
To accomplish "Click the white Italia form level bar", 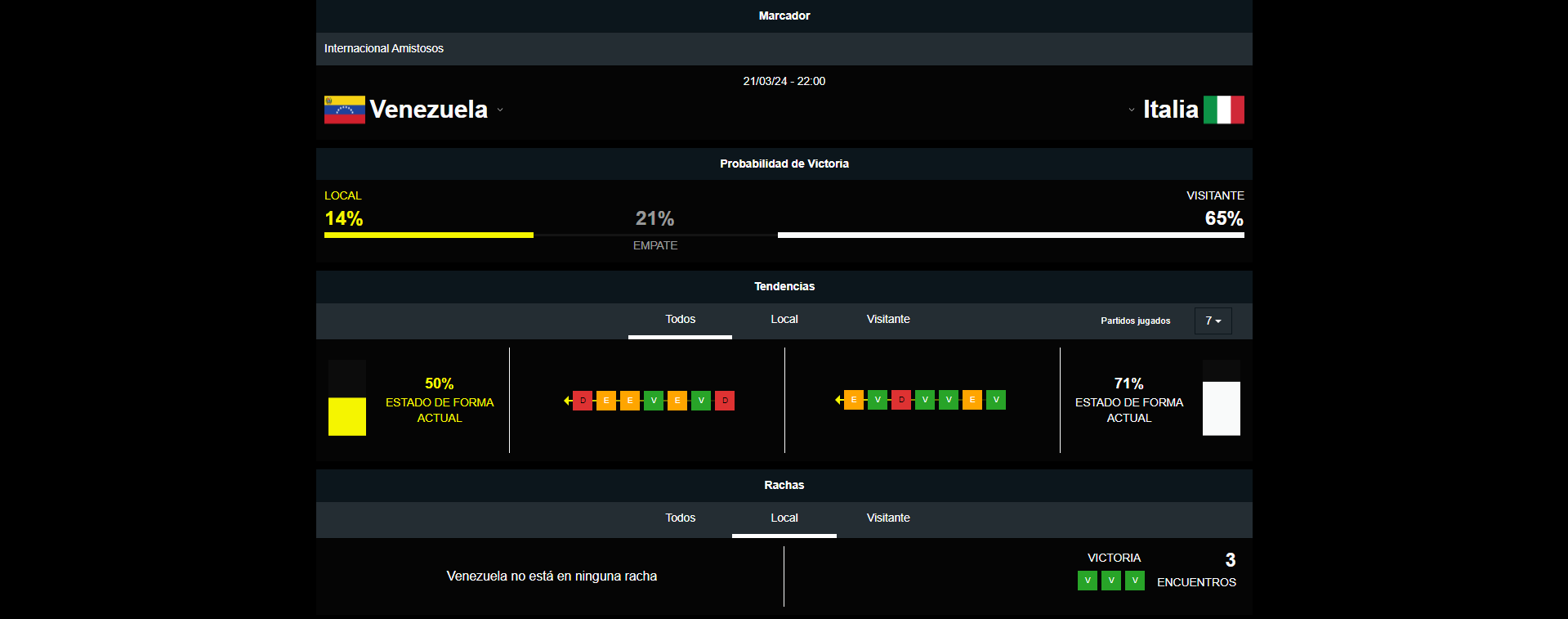I will point(1222,408).
